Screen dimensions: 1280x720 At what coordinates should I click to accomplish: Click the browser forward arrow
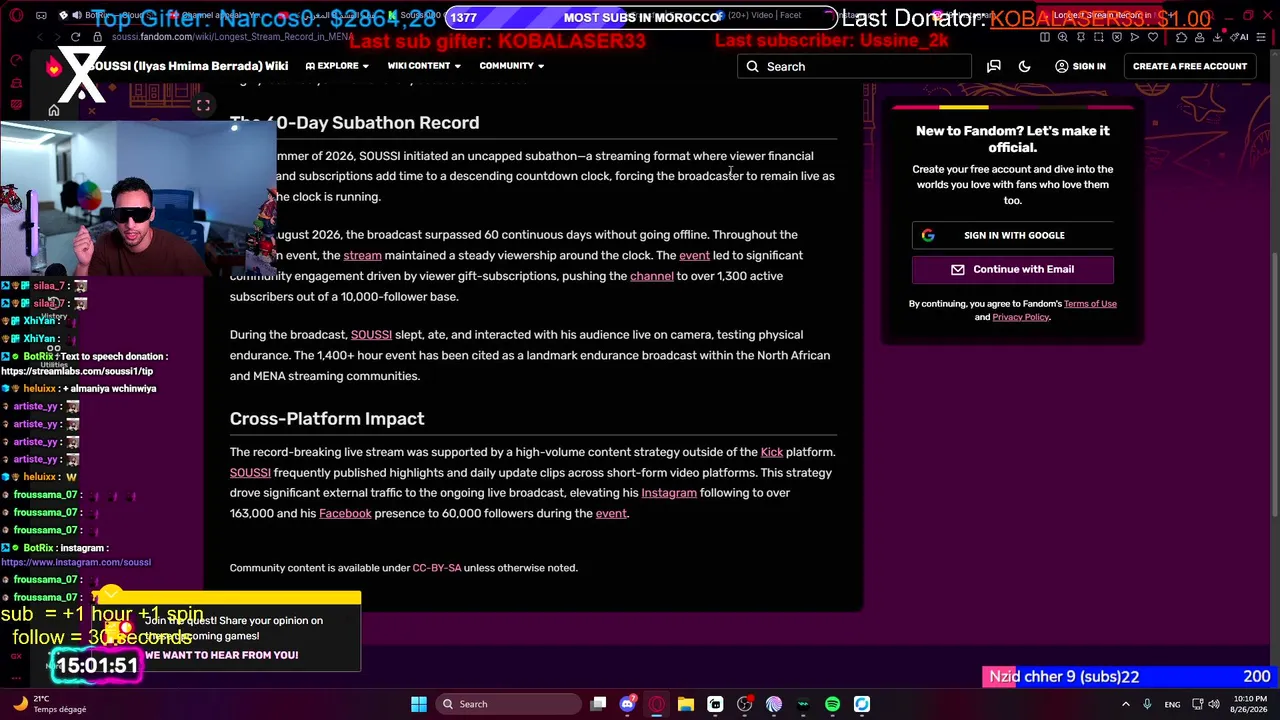coord(57,37)
